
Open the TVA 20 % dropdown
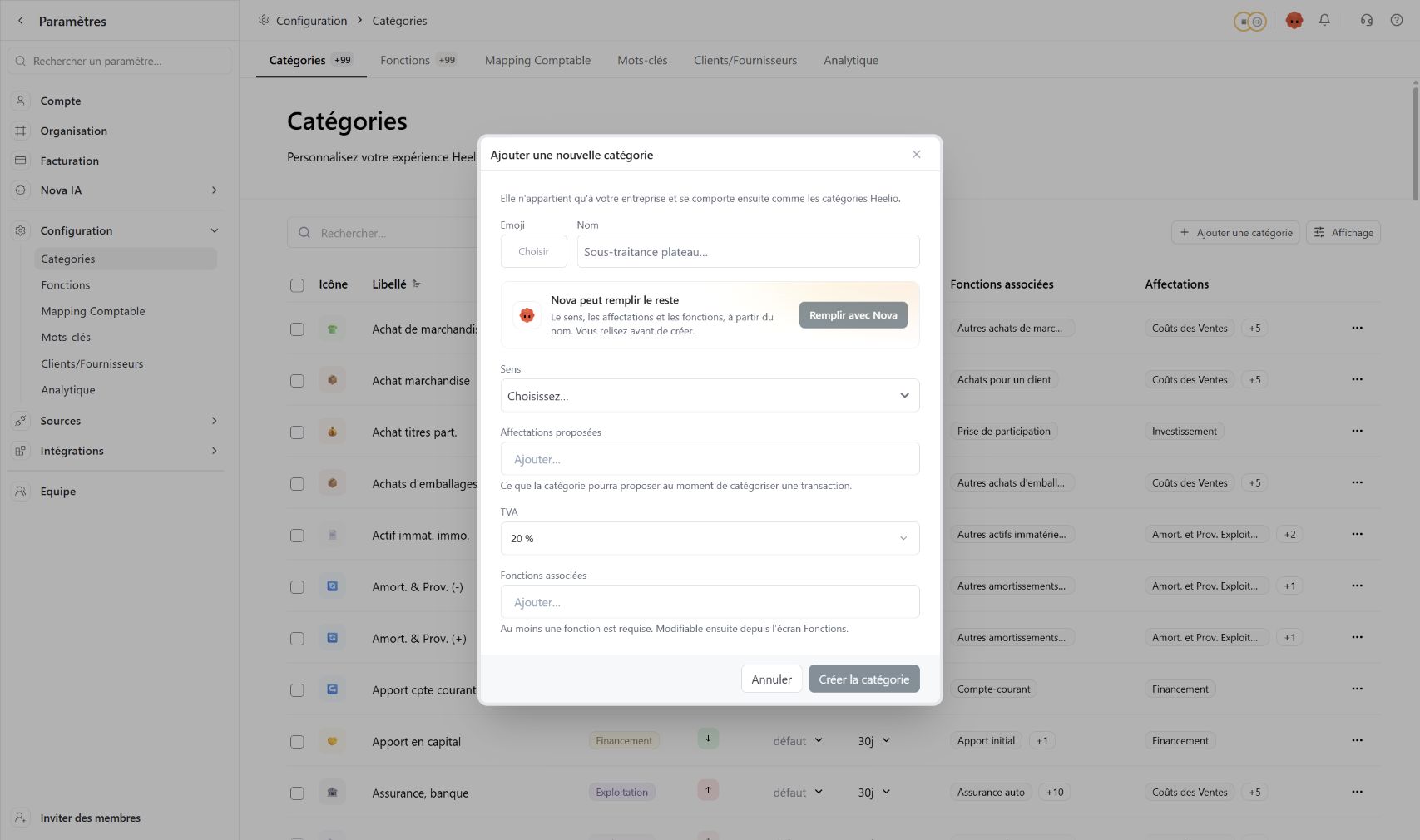(x=710, y=538)
